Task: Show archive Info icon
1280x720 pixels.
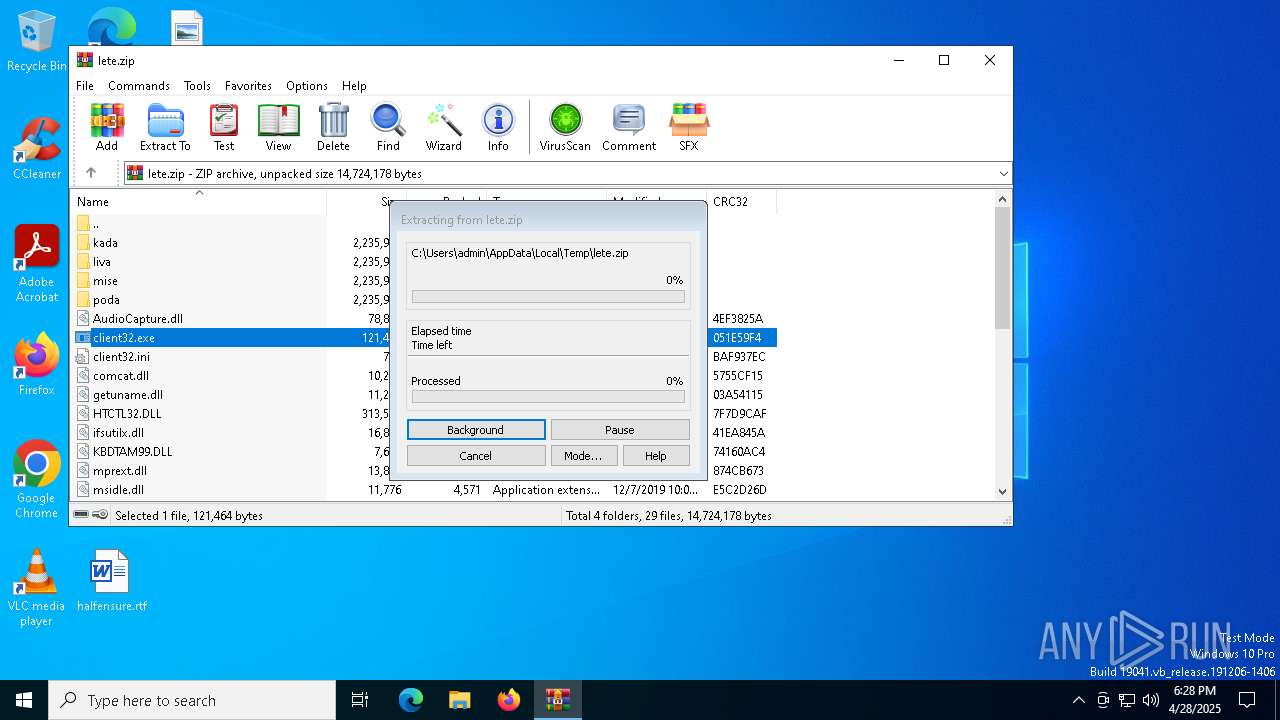Action: pos(498,127)
